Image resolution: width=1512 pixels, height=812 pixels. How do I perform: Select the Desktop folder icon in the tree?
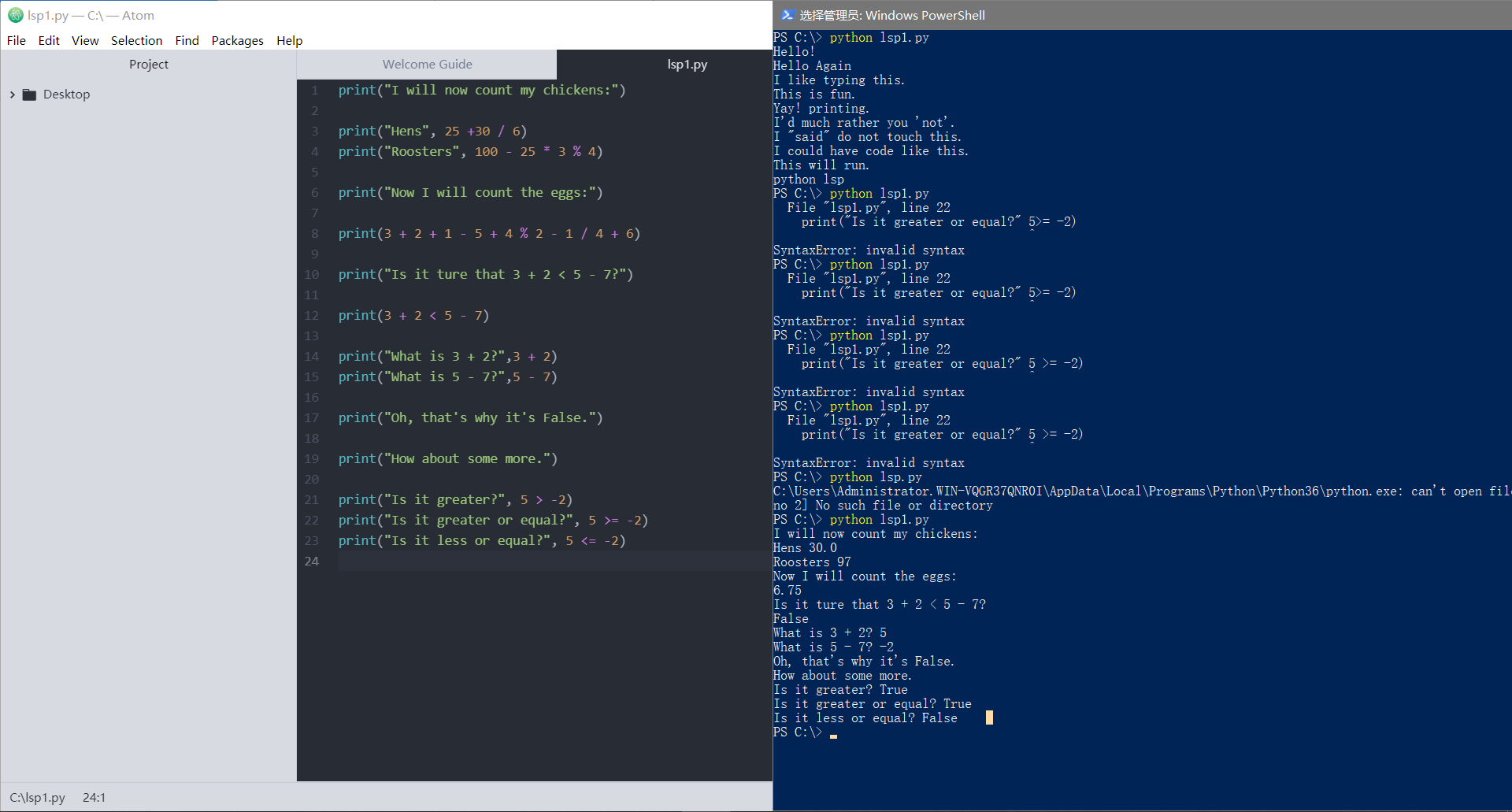(29, 95)
